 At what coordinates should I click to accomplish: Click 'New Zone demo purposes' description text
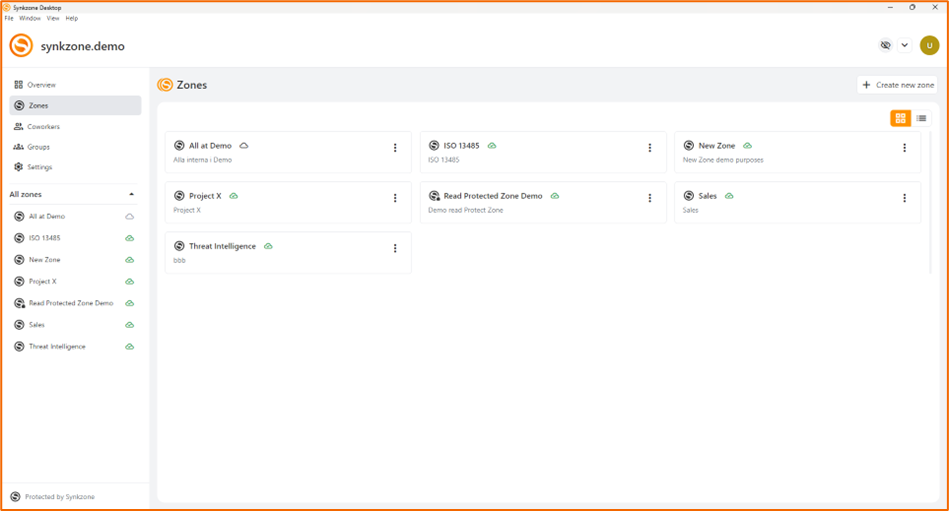tap(723, 160)
